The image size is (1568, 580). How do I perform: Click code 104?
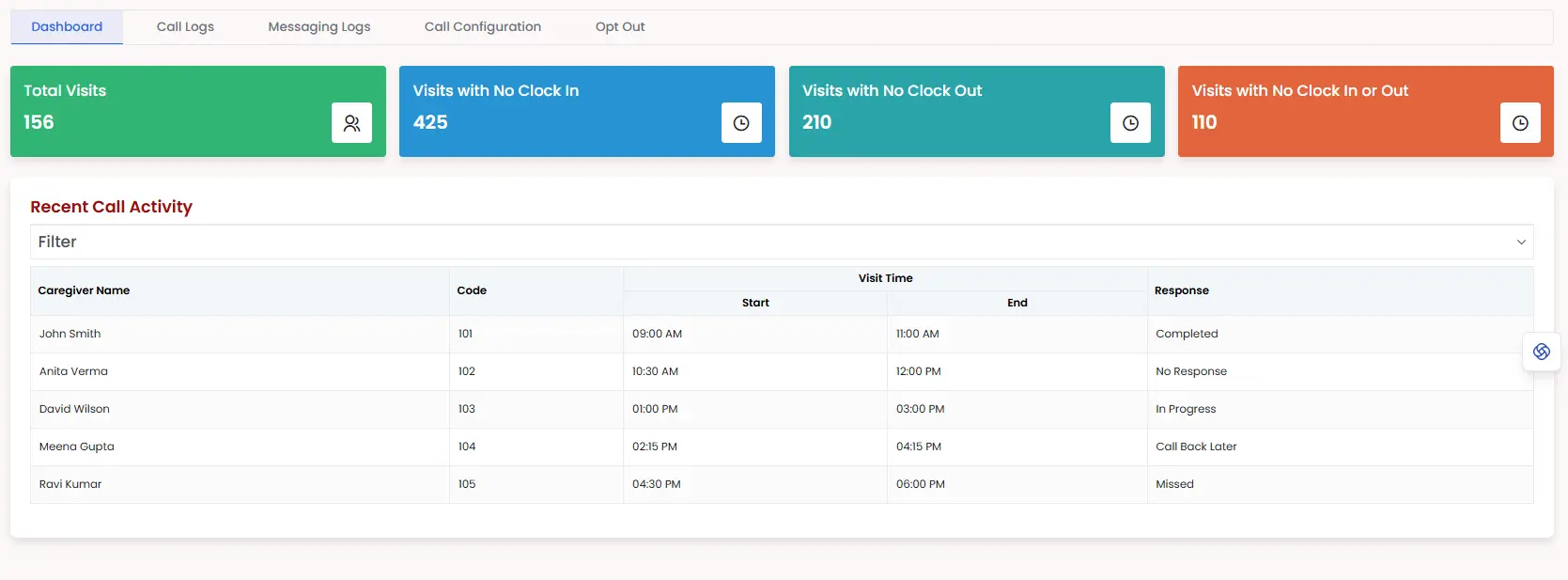[466, 447]
